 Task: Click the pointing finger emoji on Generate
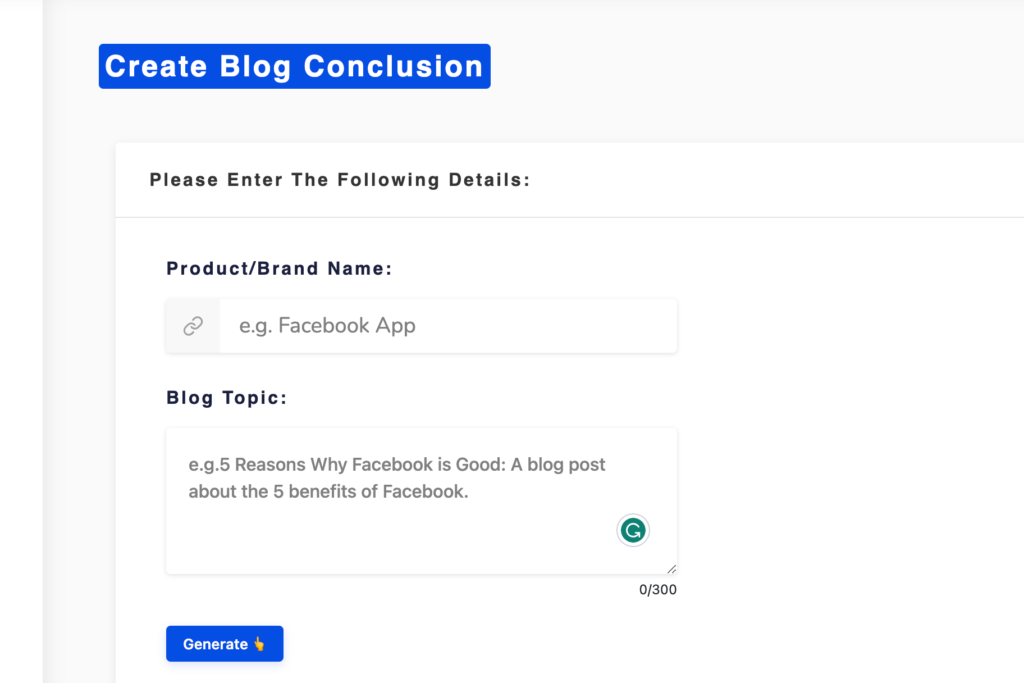[x=257, y=643]
